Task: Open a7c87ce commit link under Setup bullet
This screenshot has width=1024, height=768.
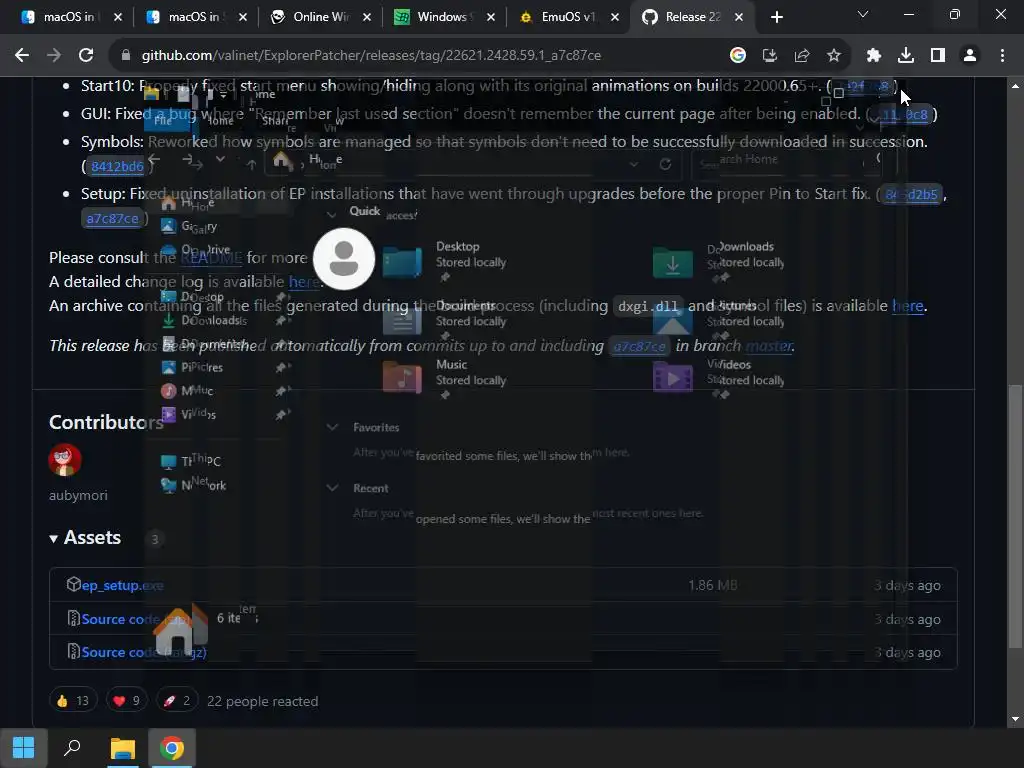Action: (112, 218)
